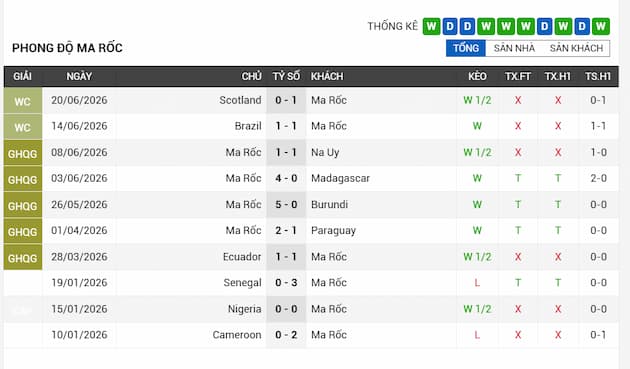This screenshot has width=630, height=369.
Task: Click the 5 - 0 score versus Burundi
Action: pos(286,205)
